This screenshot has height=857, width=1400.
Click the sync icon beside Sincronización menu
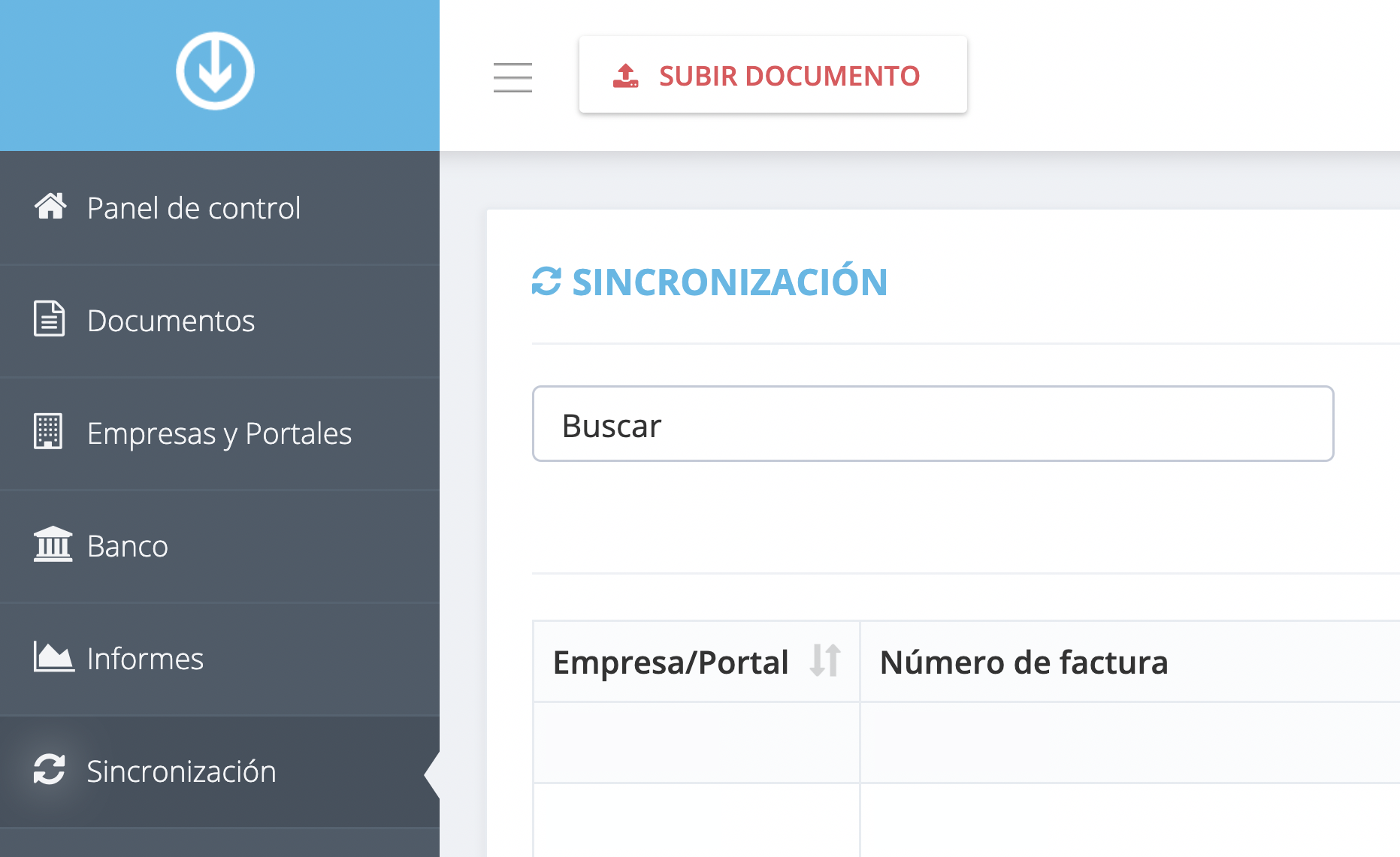point(50,770)
